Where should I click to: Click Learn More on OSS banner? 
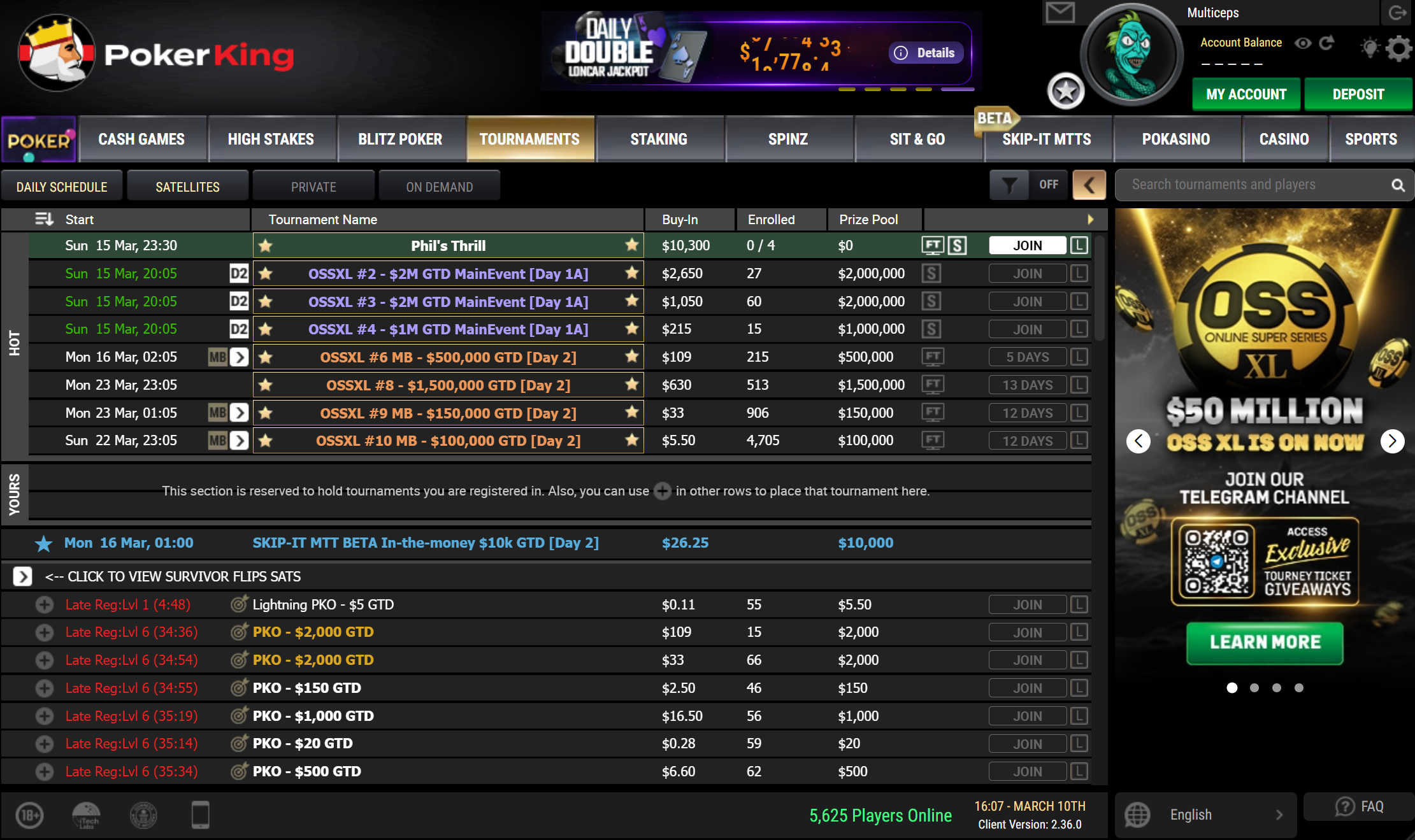click(x=1265, y=643)
